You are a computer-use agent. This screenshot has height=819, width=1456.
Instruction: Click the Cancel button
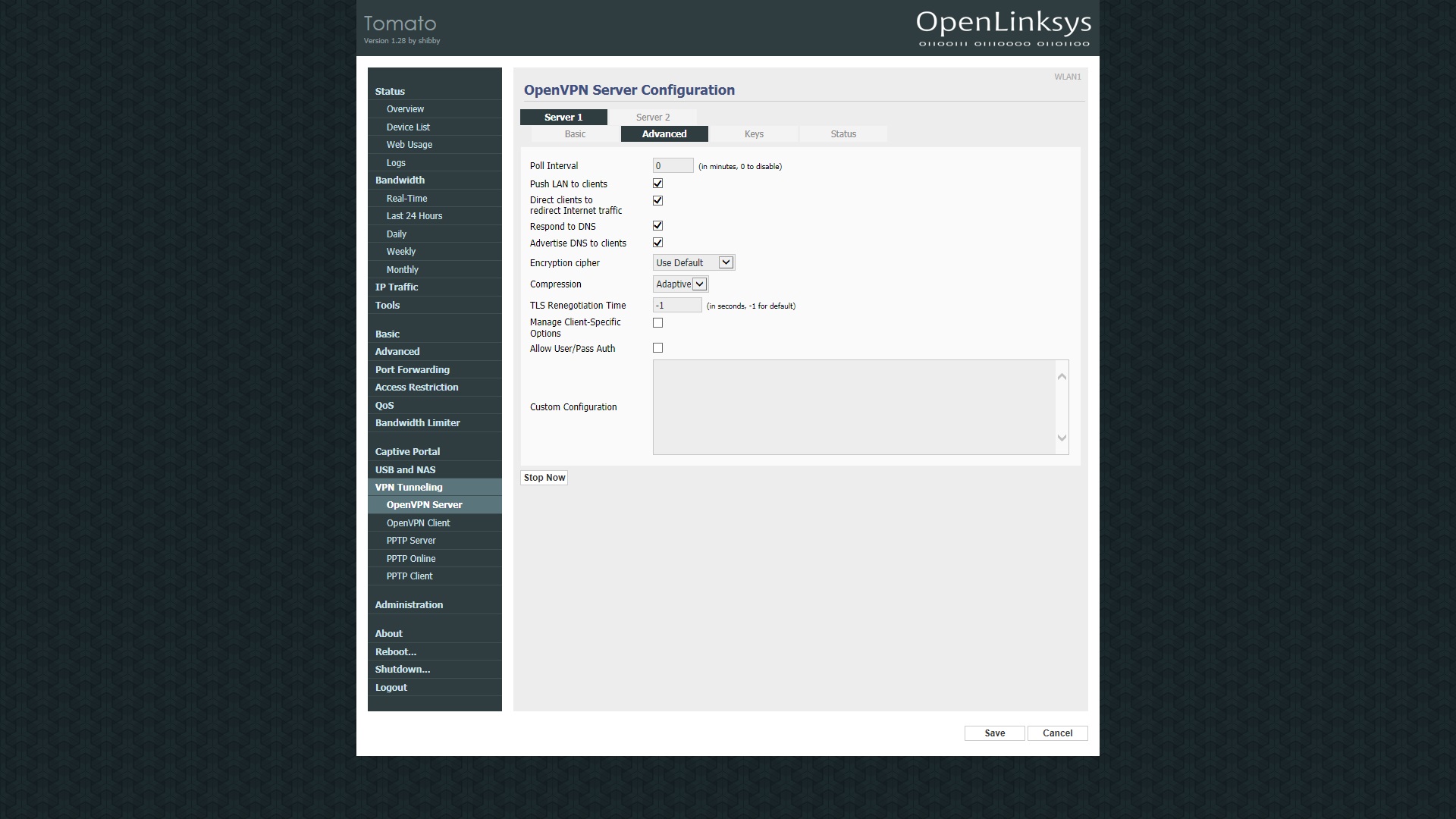pos(1057,733)
